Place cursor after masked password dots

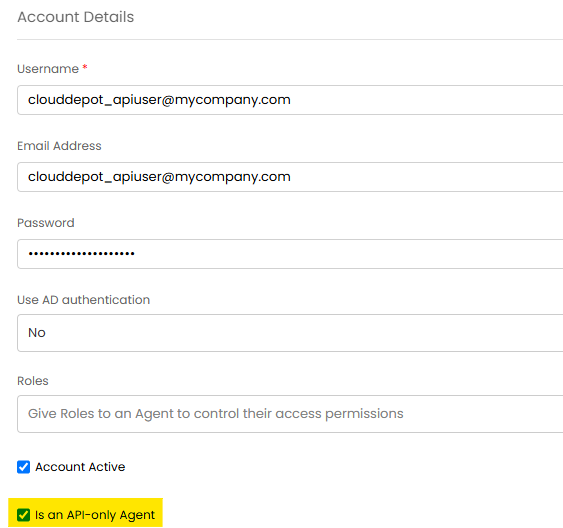pyautogui.click(x=136, y=254)
